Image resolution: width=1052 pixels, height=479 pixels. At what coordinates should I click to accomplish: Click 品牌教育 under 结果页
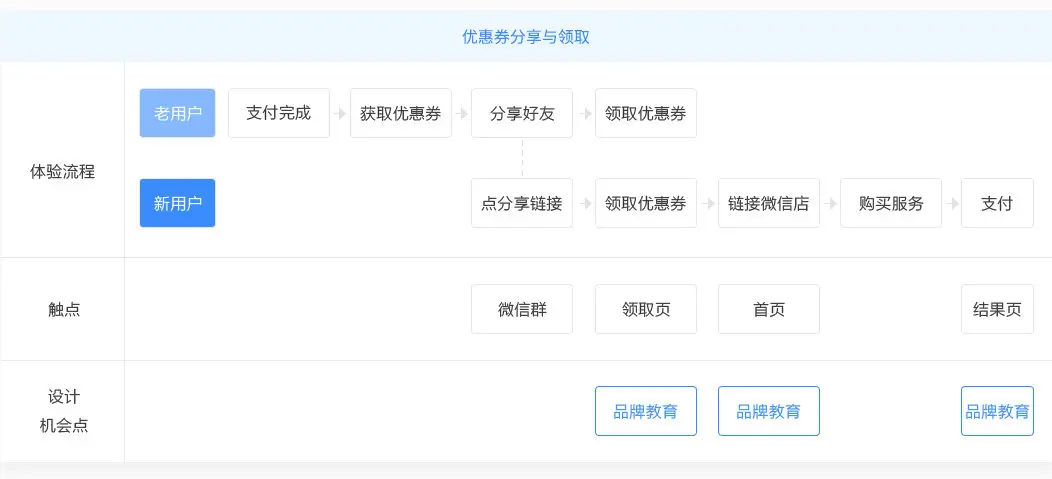coord(997,411)
